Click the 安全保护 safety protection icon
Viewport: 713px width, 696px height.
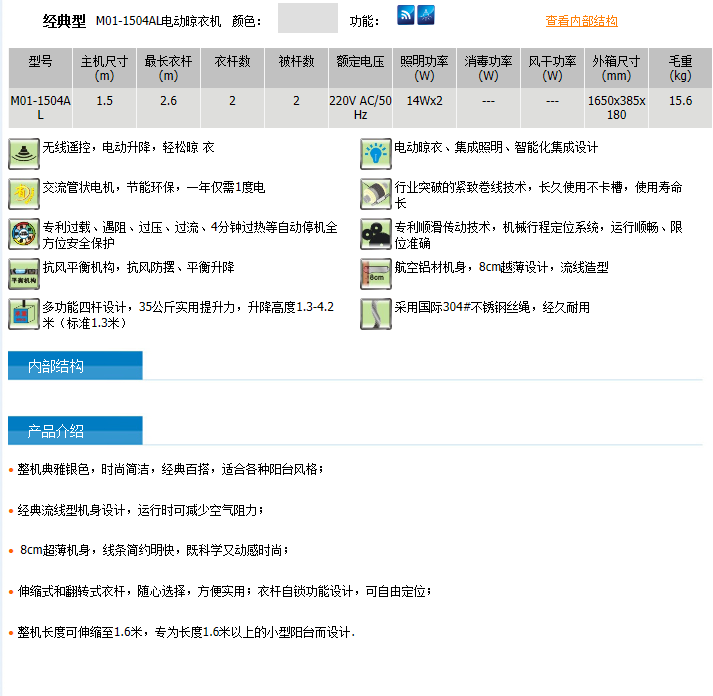24,234
